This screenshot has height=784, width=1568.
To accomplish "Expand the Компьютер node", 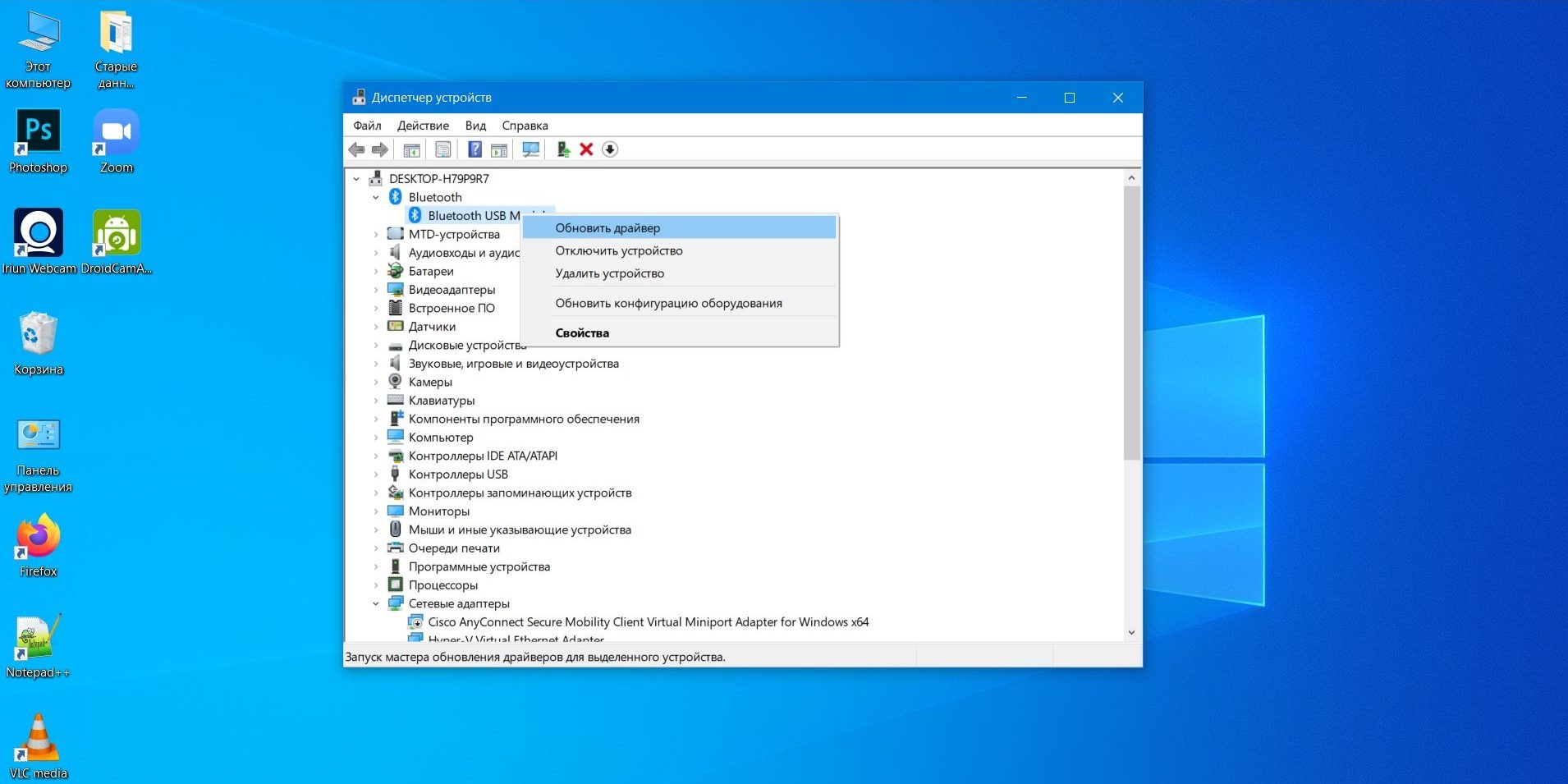I will click(376, 438).
